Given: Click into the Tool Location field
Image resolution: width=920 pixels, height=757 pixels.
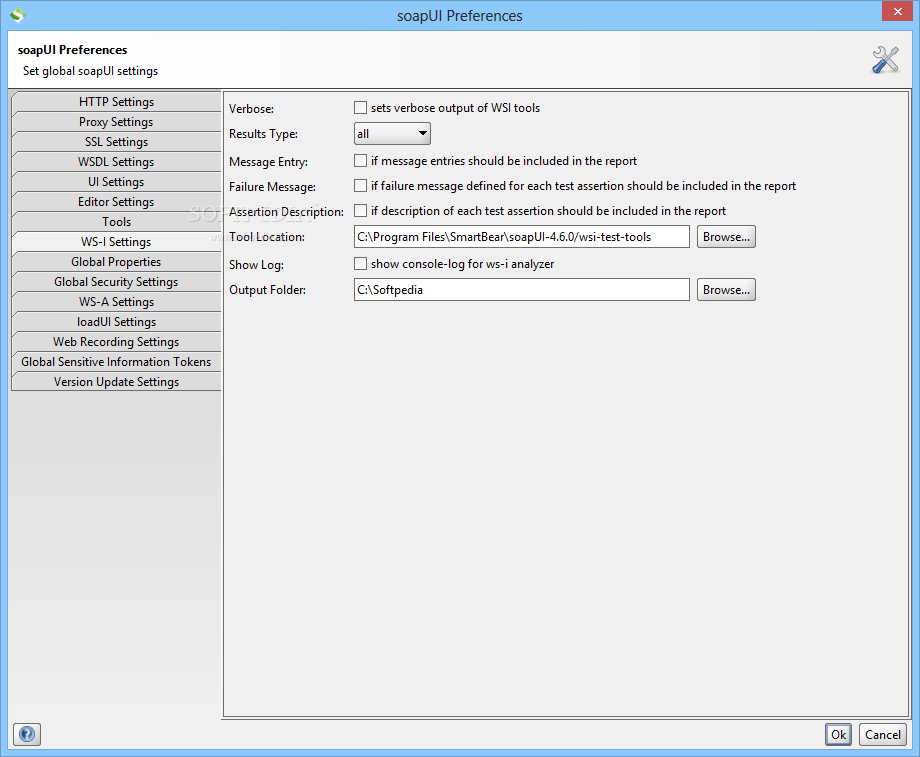Looking at the screenshot, I should point(522,236).
